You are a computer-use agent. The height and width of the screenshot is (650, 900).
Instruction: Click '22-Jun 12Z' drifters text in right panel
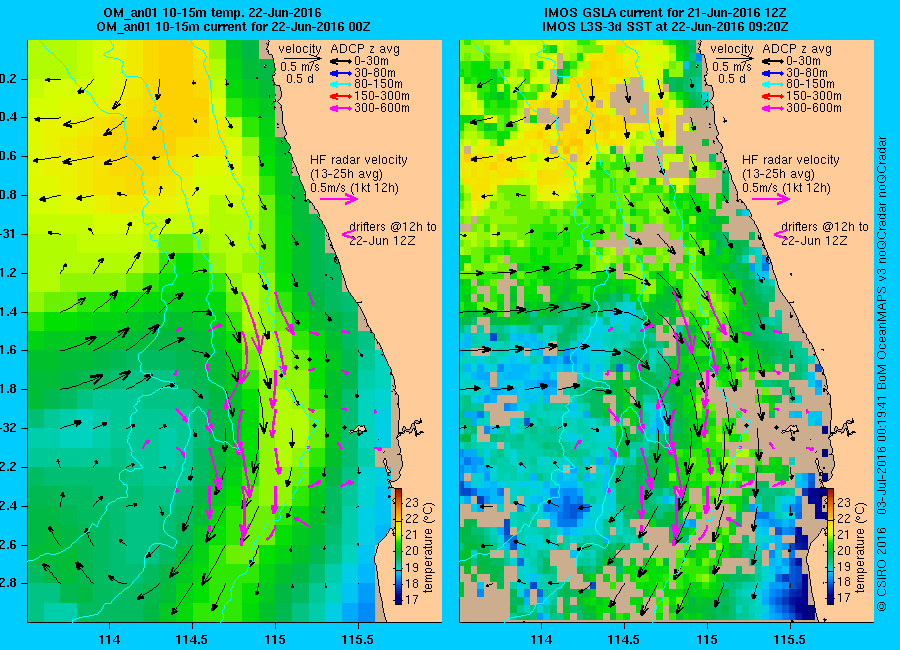point(814,241)
